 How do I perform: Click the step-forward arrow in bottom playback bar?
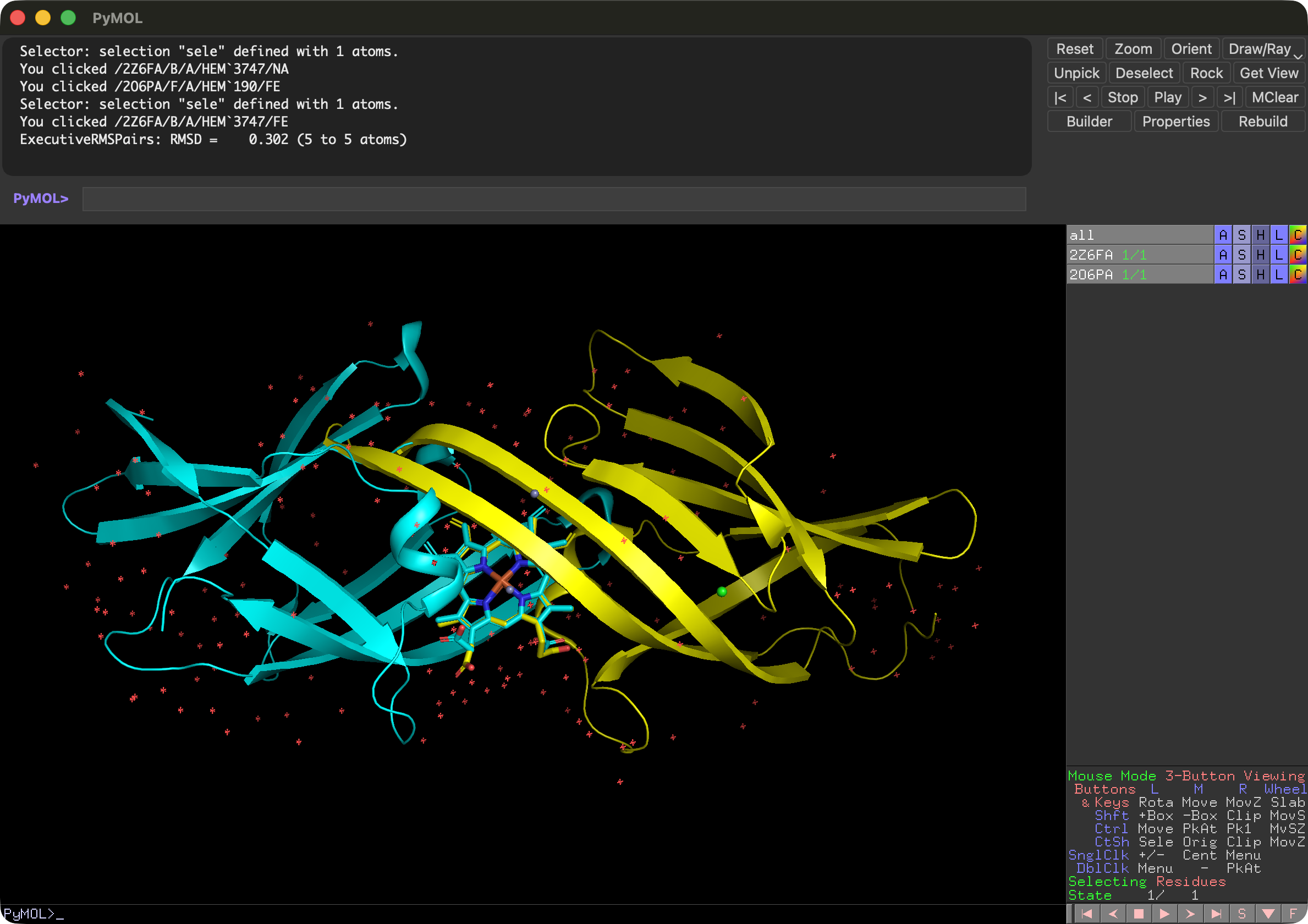tap(1190, 914)
